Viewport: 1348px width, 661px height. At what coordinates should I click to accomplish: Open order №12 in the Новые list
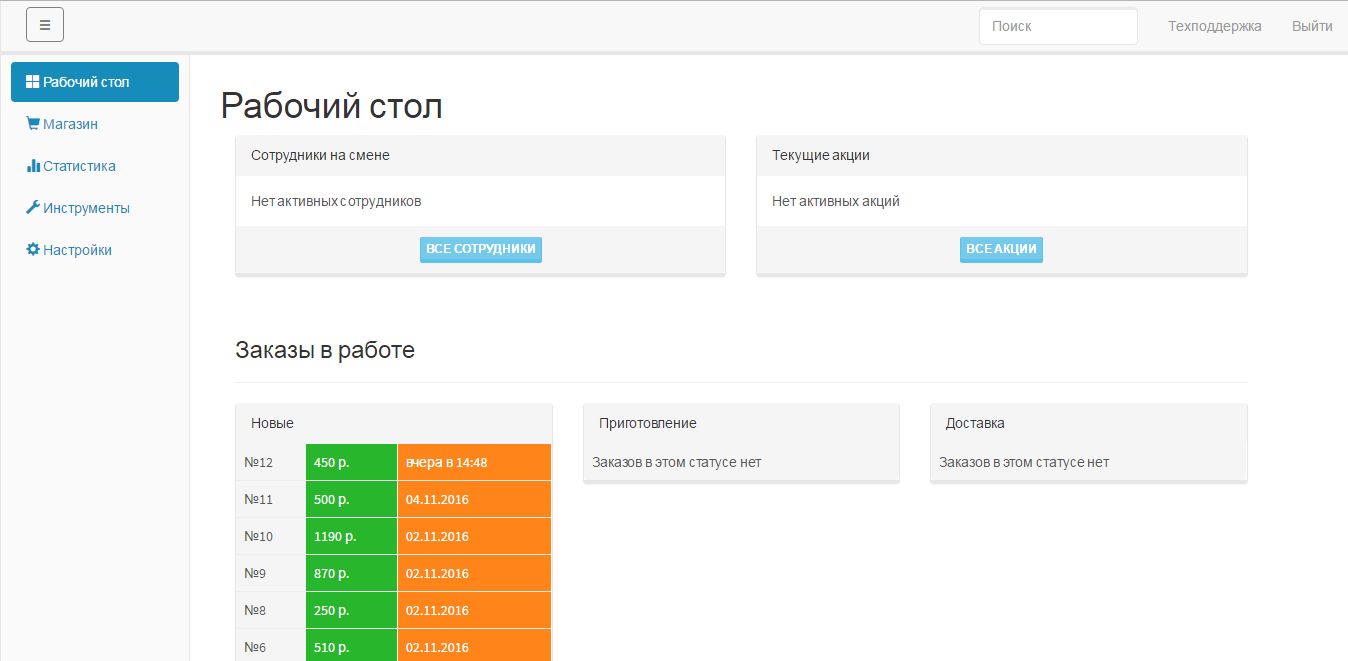coord(259,463)
